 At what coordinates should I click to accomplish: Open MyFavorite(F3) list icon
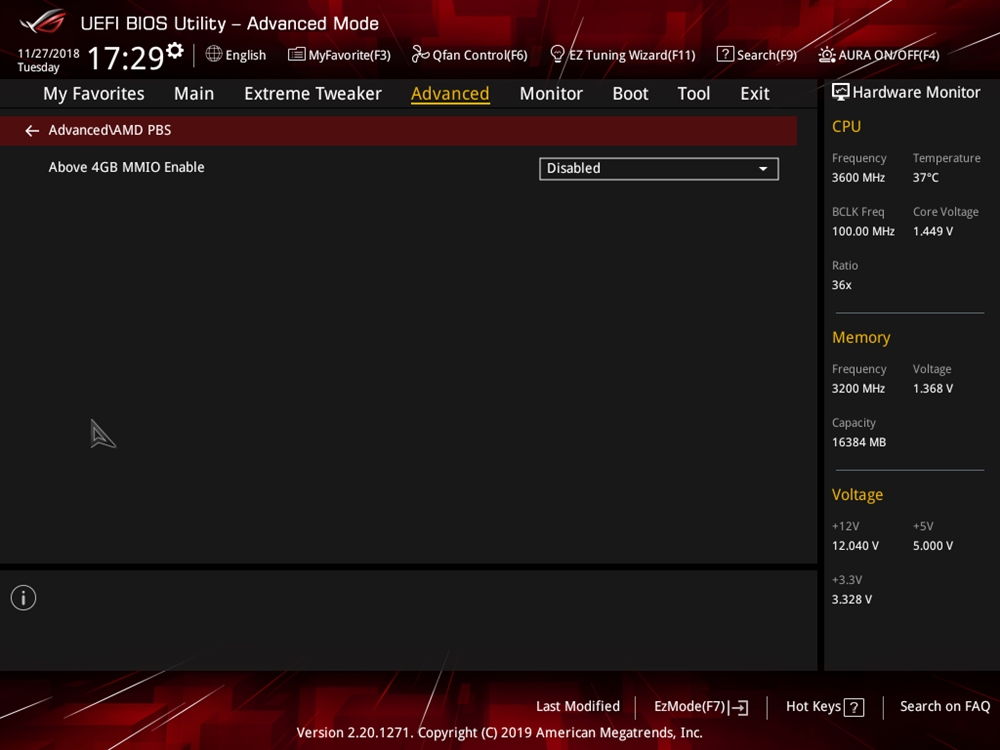[296, 54]
